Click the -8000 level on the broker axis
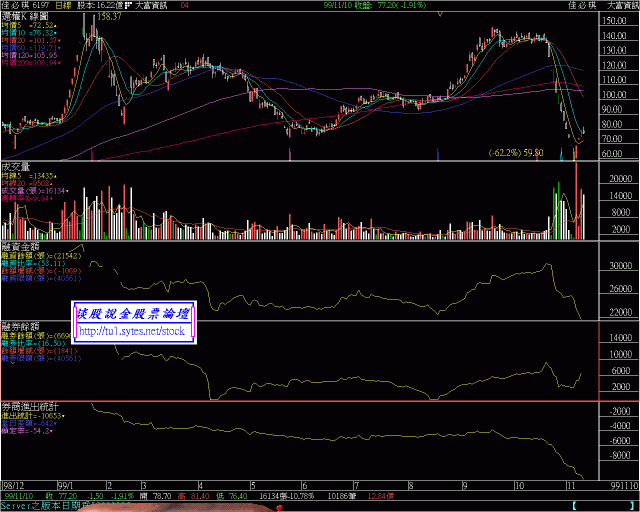Viewport: 640px width, 512px height. coord(620,455)
